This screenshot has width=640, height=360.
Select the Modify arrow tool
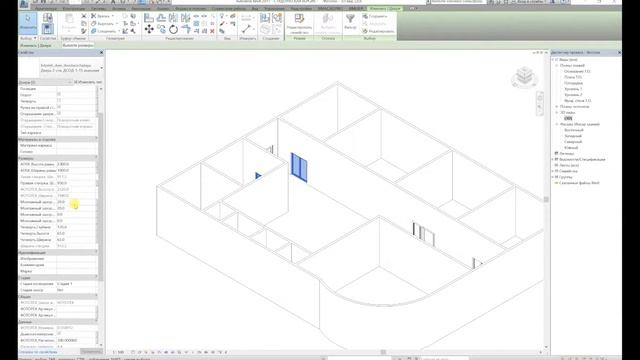28,23
